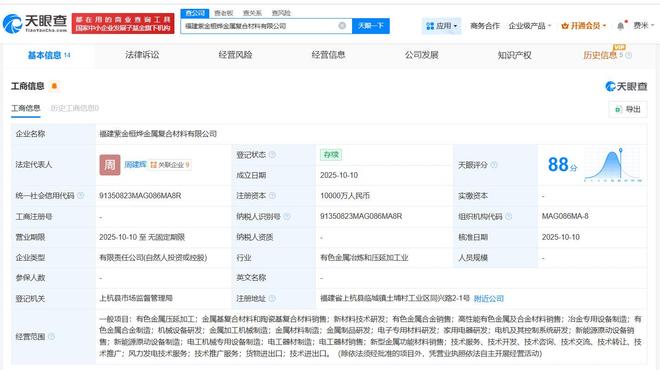Click the help icon next to 纳税人识别号
660x370 pixels.
point(287,216)
